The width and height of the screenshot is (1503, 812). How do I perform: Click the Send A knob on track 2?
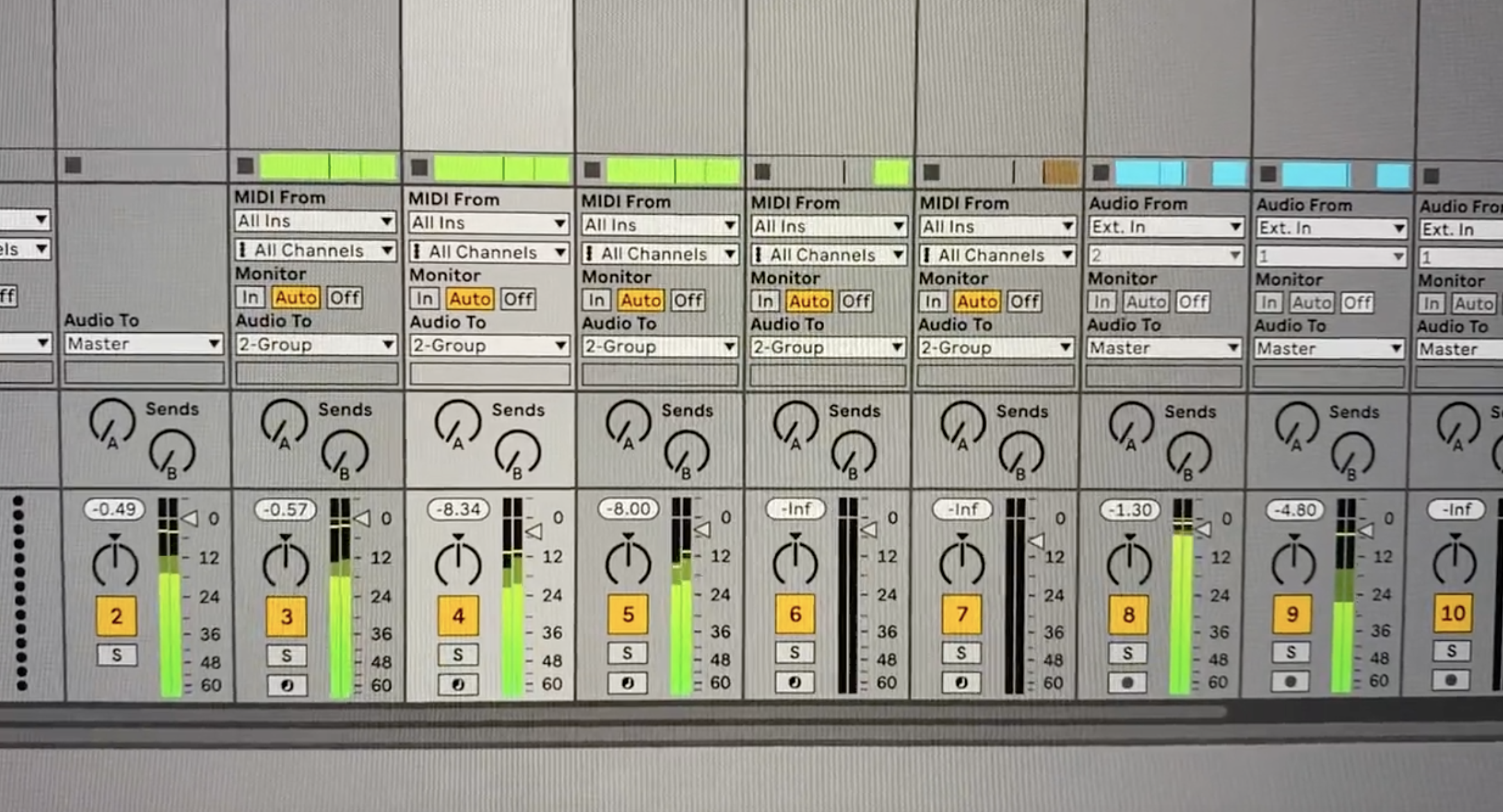tap(112, 421)
